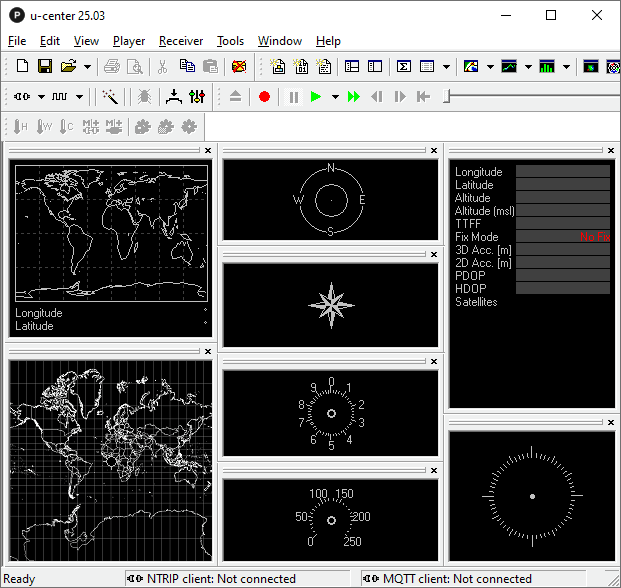
Task: Click the Copy icon in toolbar
Action: (x=187, y=67)
